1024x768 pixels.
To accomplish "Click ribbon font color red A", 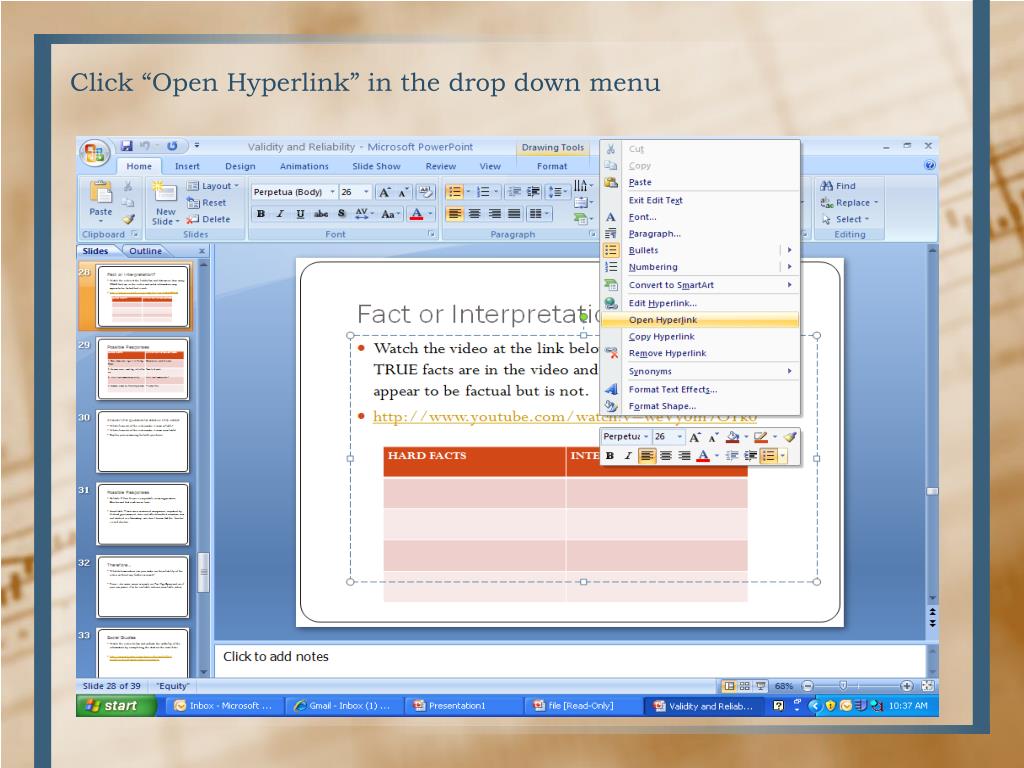I will pos(416,214).
